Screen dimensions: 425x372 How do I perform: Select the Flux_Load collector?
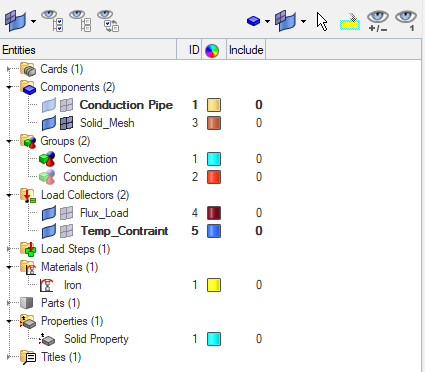click(104, 213)
